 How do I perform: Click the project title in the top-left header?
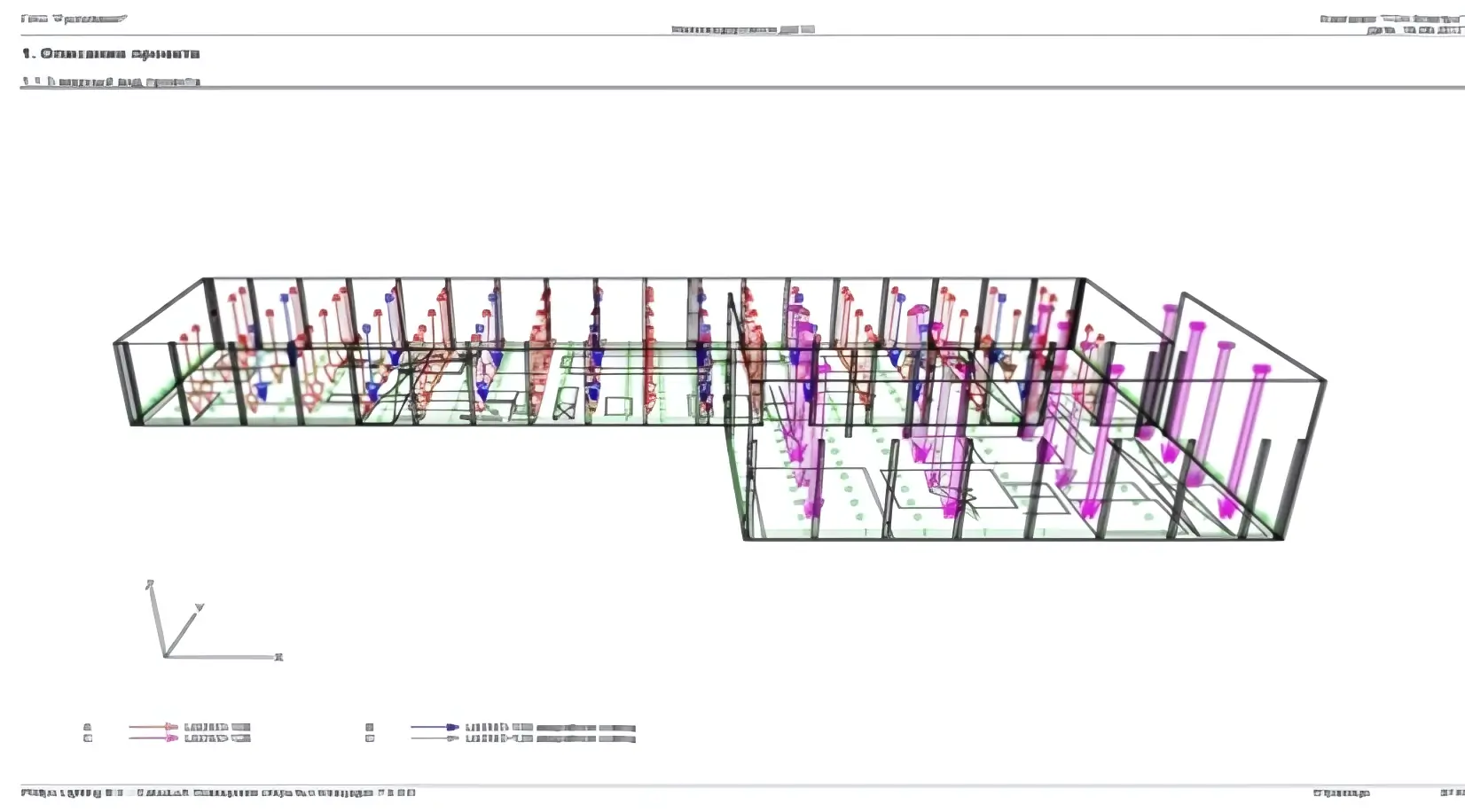tap(74, 19)
